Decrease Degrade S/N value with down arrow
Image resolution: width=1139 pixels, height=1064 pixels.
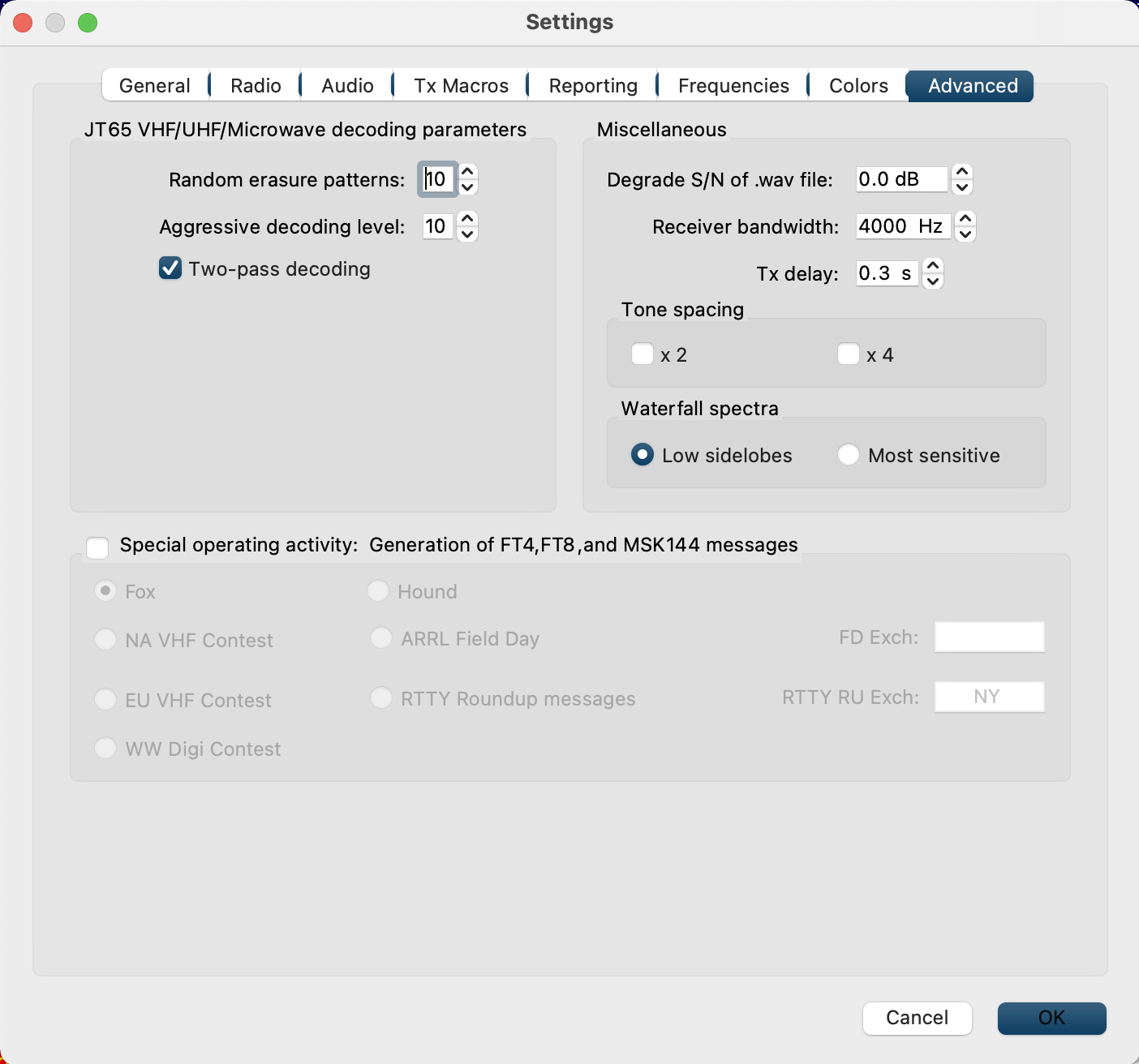pyautogui.click(x=962, y=187)
